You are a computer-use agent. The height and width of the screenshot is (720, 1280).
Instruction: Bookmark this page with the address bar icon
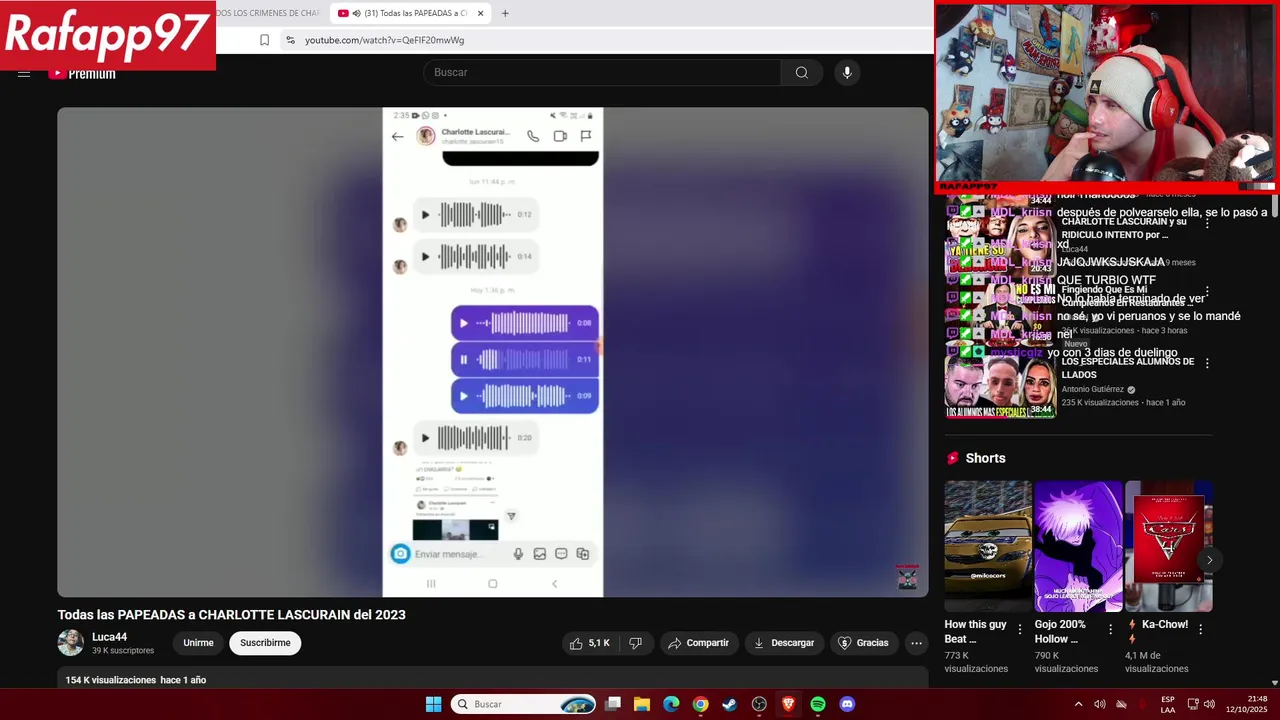pyautogui.click(x=264, y=40)
